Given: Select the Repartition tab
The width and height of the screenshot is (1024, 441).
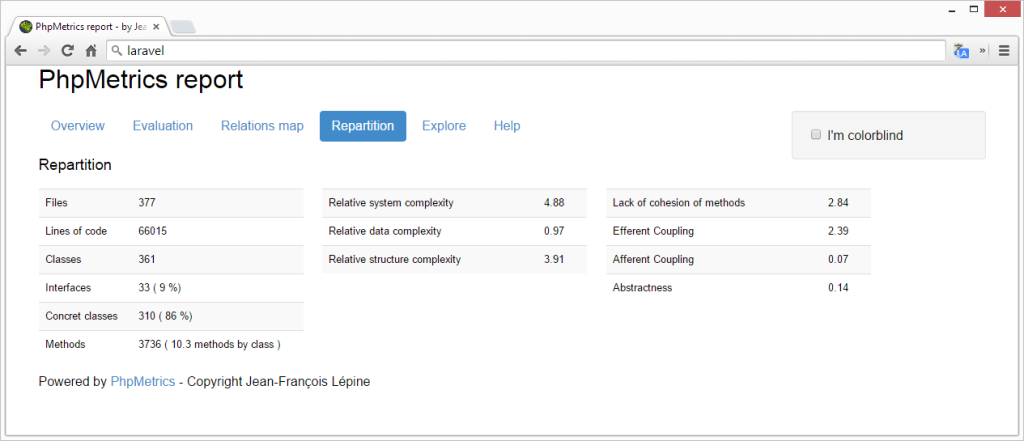Looking at the screenshot, I should [x=363, y=126].
